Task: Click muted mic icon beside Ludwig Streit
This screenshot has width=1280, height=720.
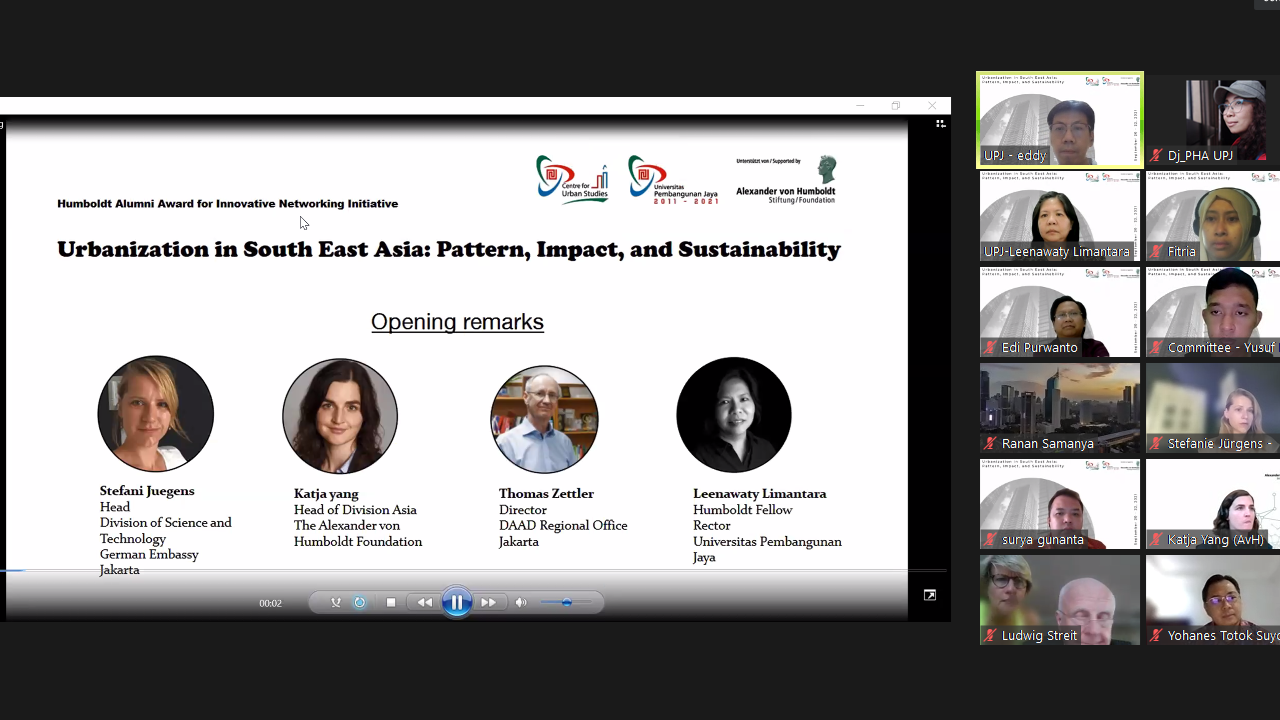Action: 991,636
